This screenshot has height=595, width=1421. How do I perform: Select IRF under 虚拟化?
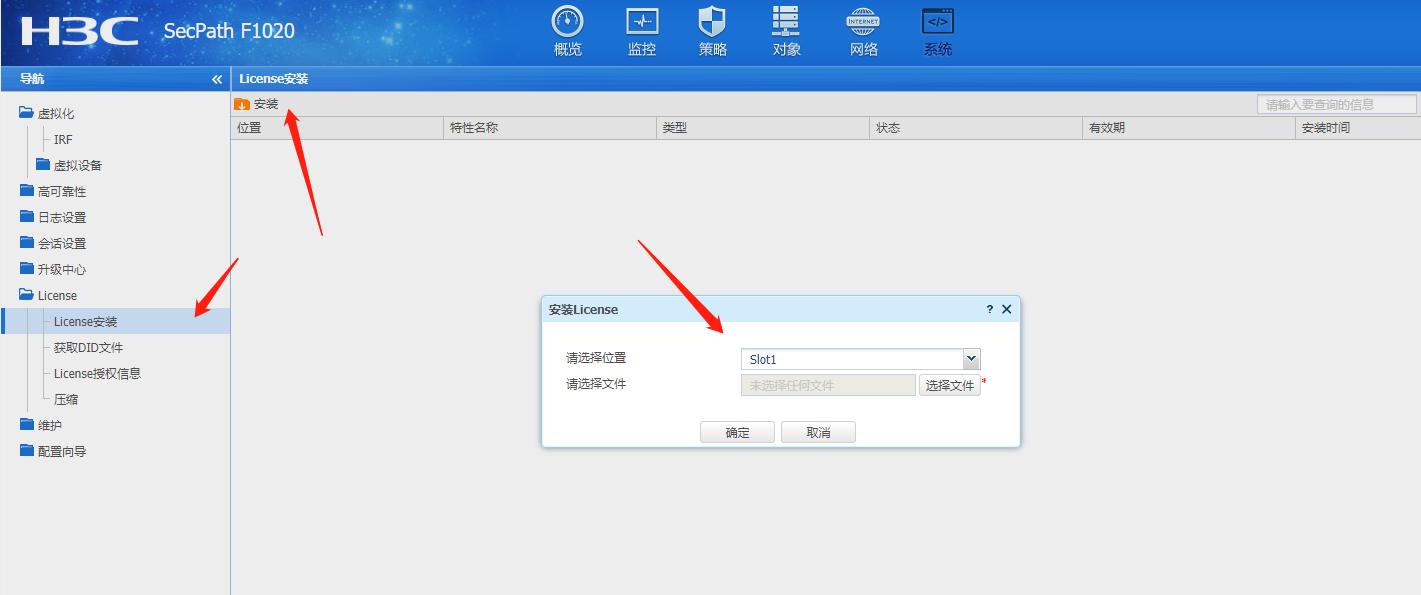pos(62,139)
